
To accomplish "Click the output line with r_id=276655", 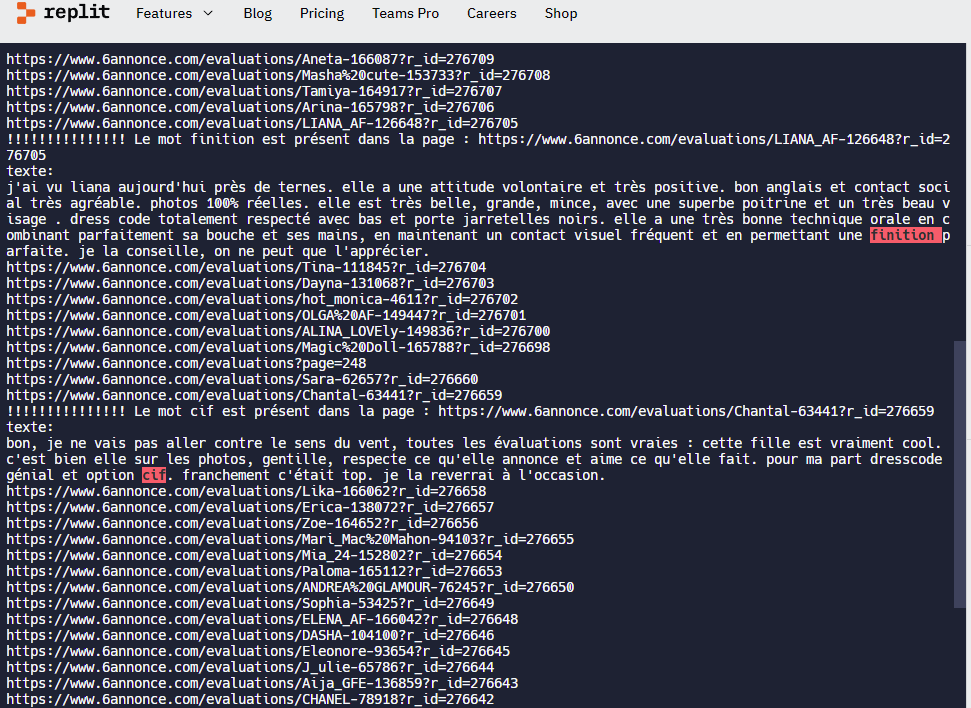I will tap(290, 540).
